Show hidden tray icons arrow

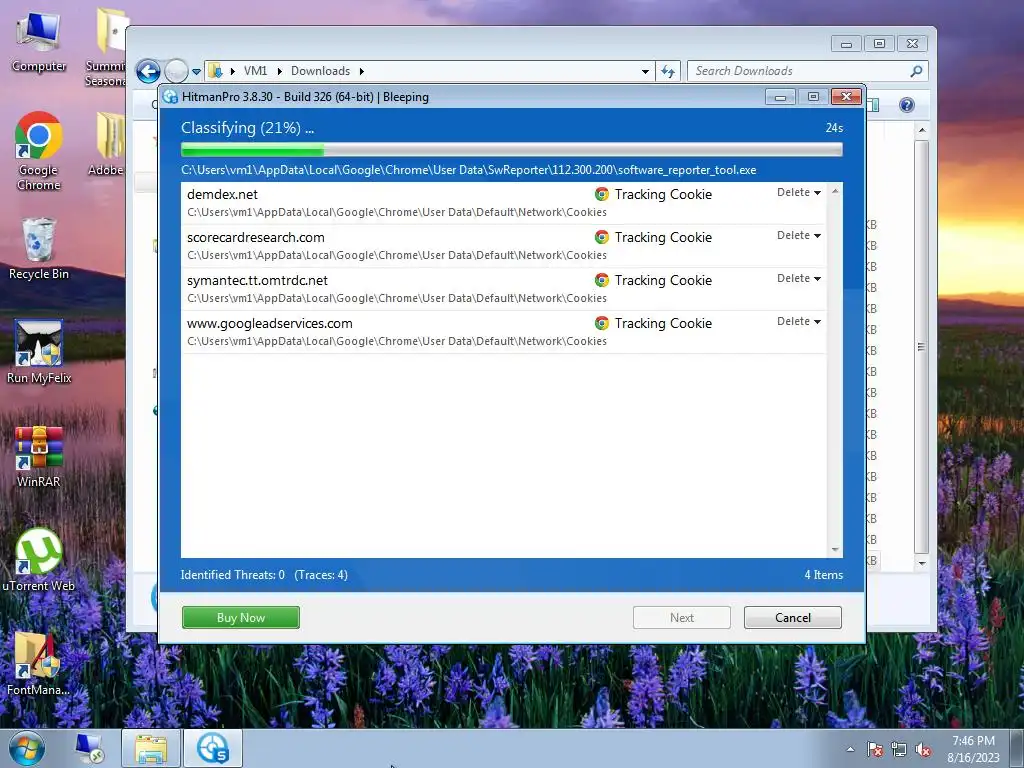(x=850, y=749)
